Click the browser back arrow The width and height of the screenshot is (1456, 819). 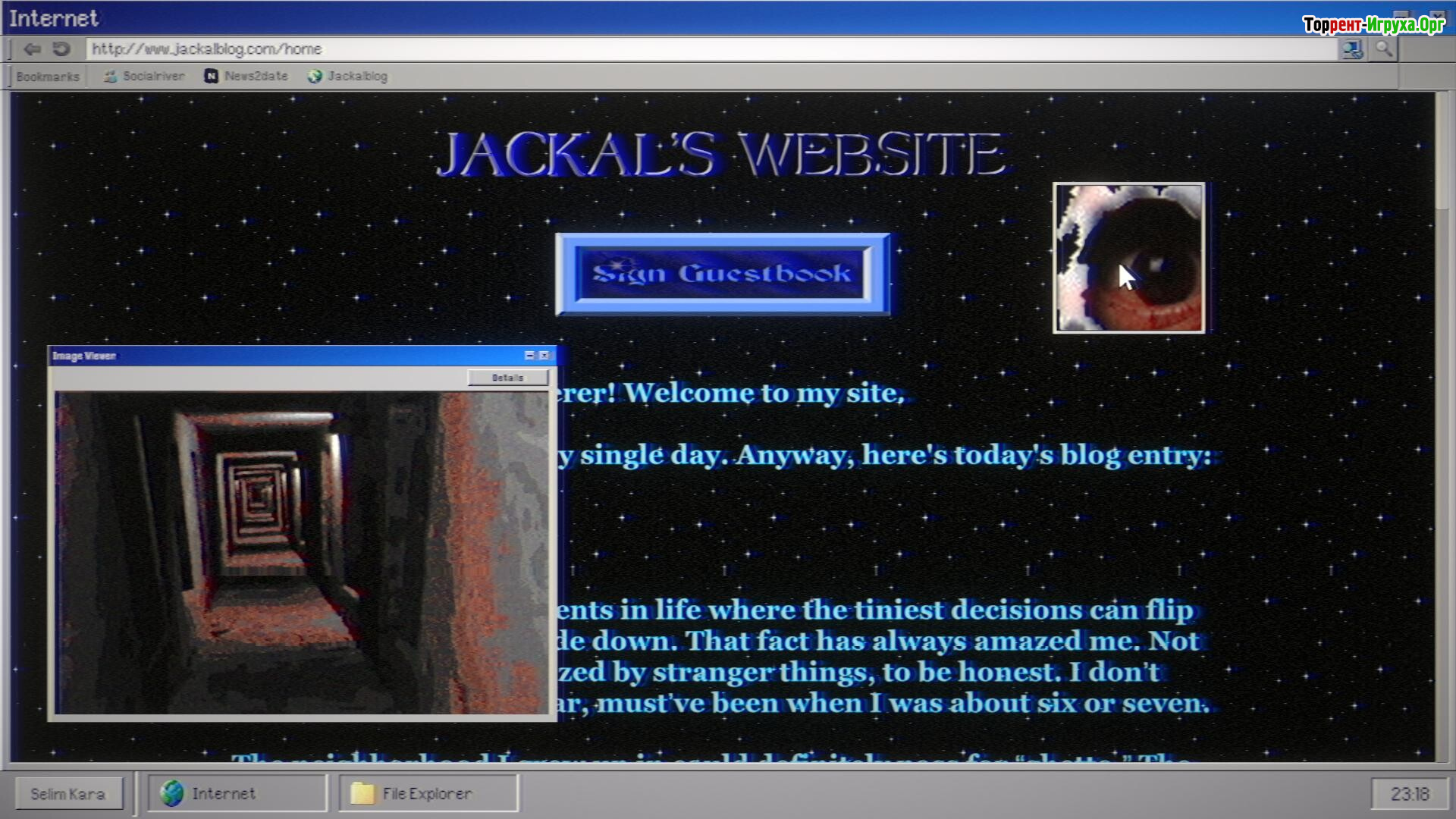click(x=32, y=49)
